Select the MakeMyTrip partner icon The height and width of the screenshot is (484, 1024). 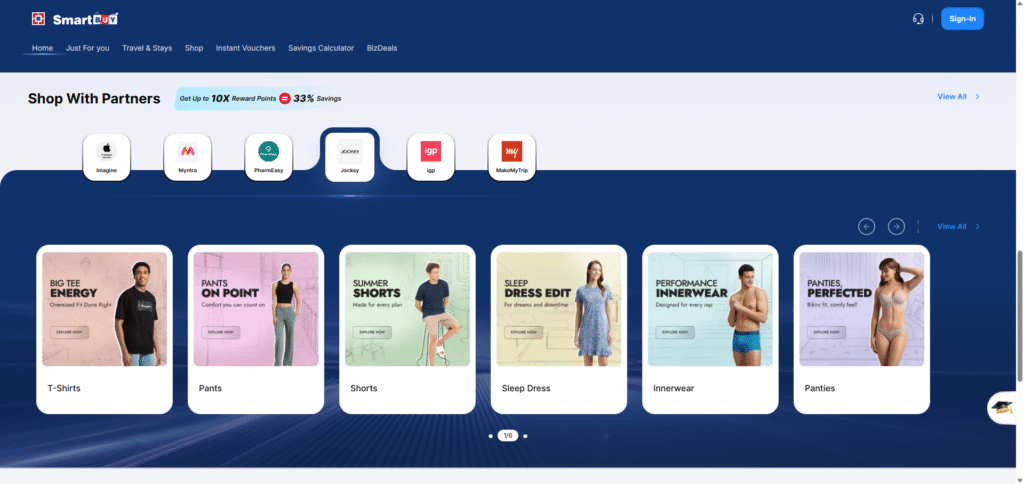click(511, 157)
